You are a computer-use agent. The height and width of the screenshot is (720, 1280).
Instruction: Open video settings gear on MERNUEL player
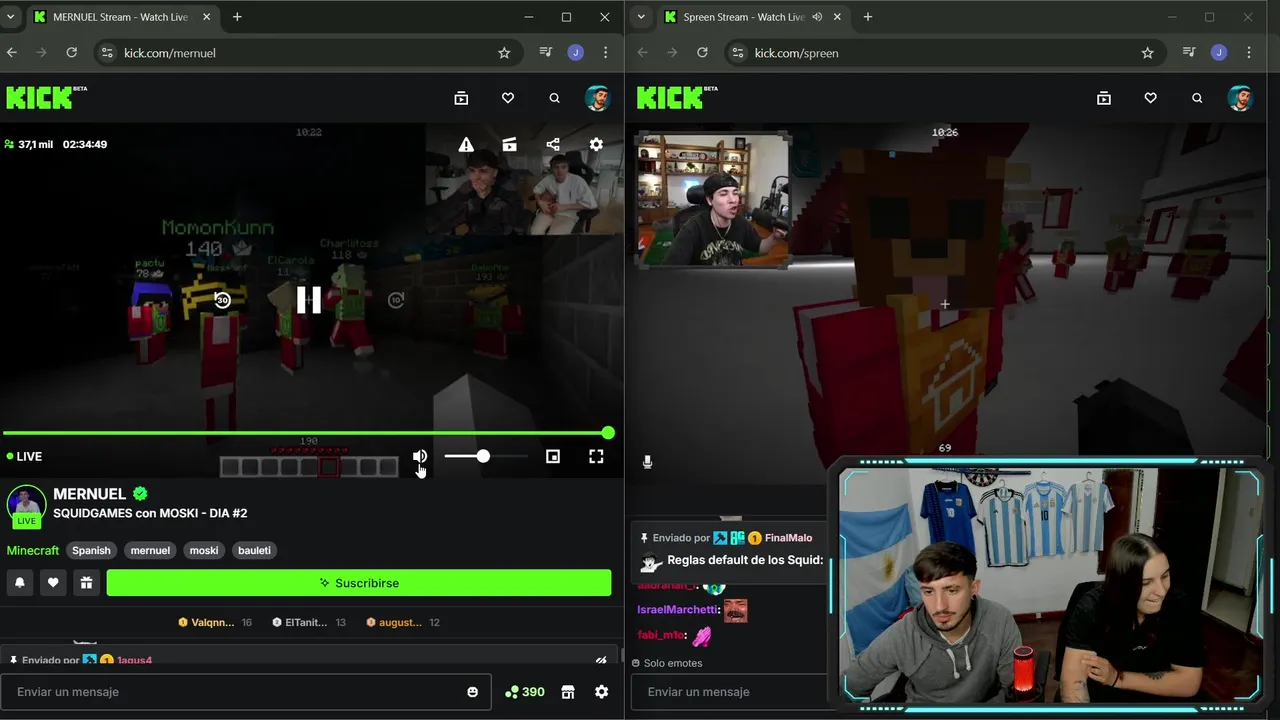click(596, 145)
